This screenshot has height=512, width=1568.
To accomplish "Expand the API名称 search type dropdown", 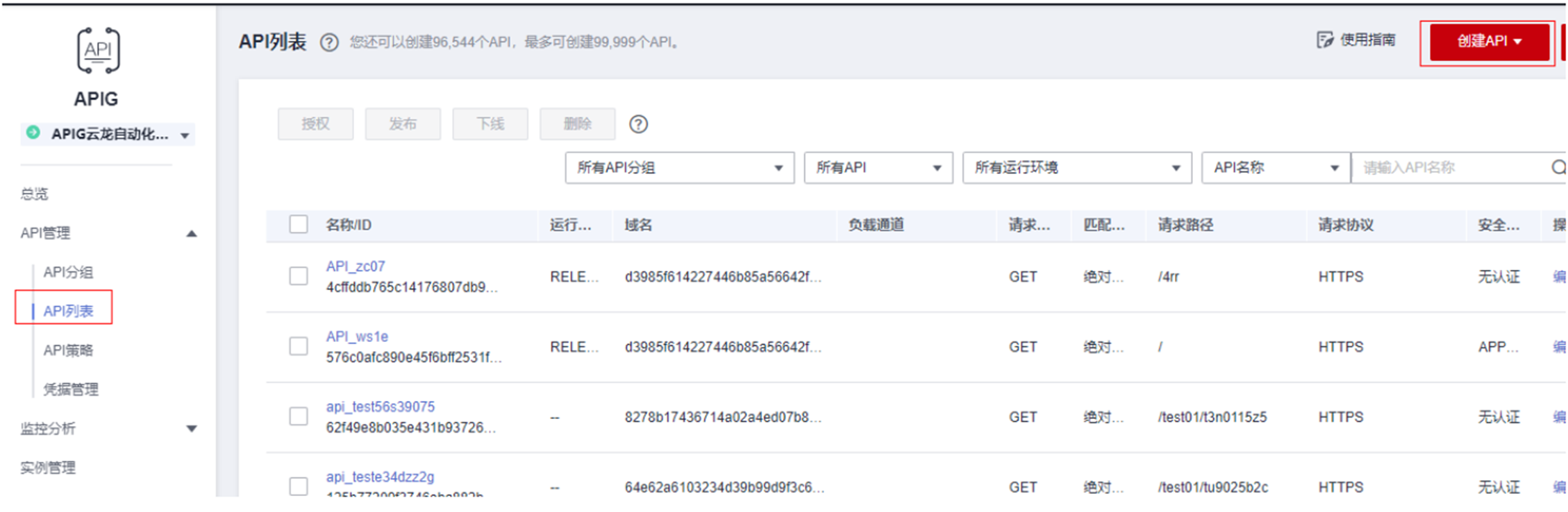I will [1275, 168].
